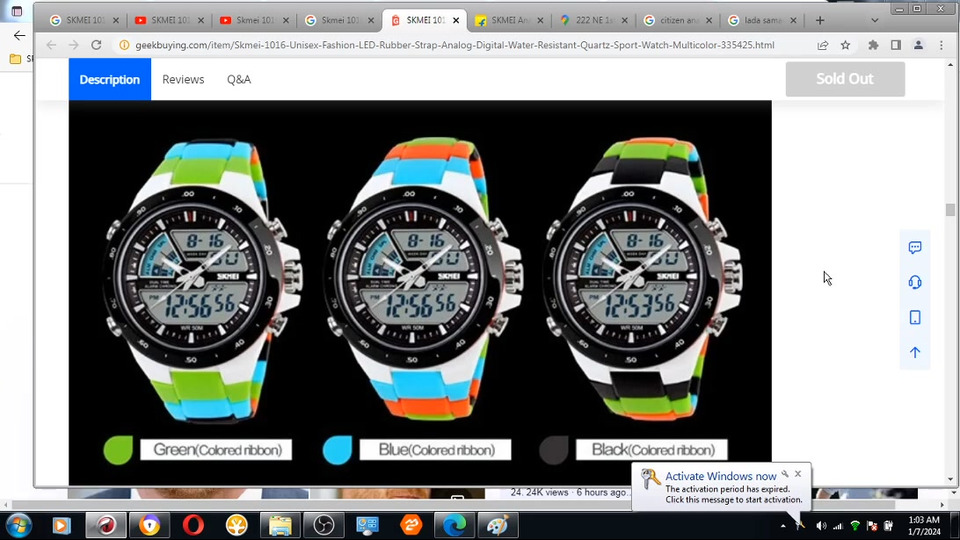
Task: Switch to the Q&A tab
Action: (239, 79)
